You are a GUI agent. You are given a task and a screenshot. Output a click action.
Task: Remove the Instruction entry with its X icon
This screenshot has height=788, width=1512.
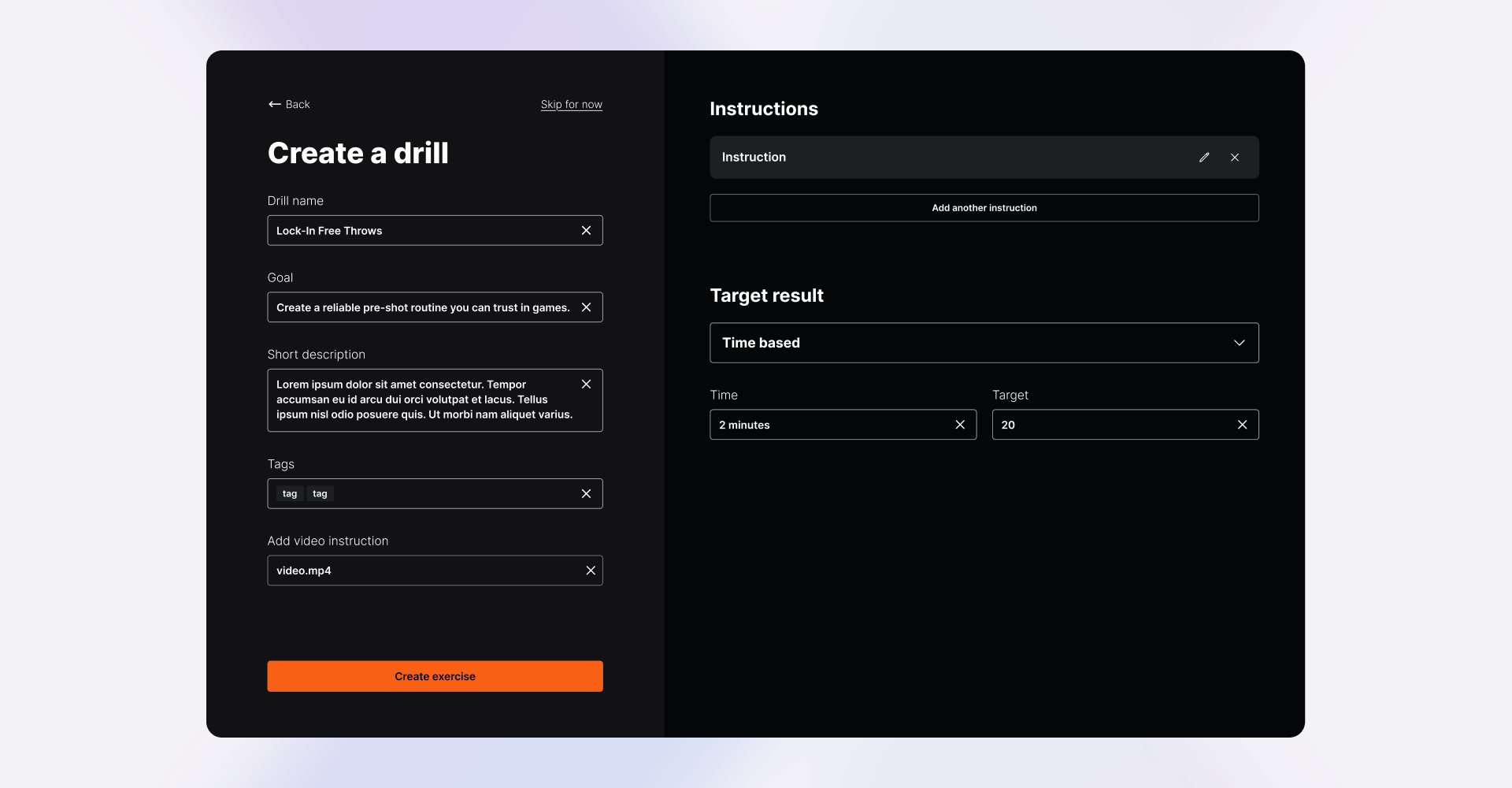tap(1235, 157)
